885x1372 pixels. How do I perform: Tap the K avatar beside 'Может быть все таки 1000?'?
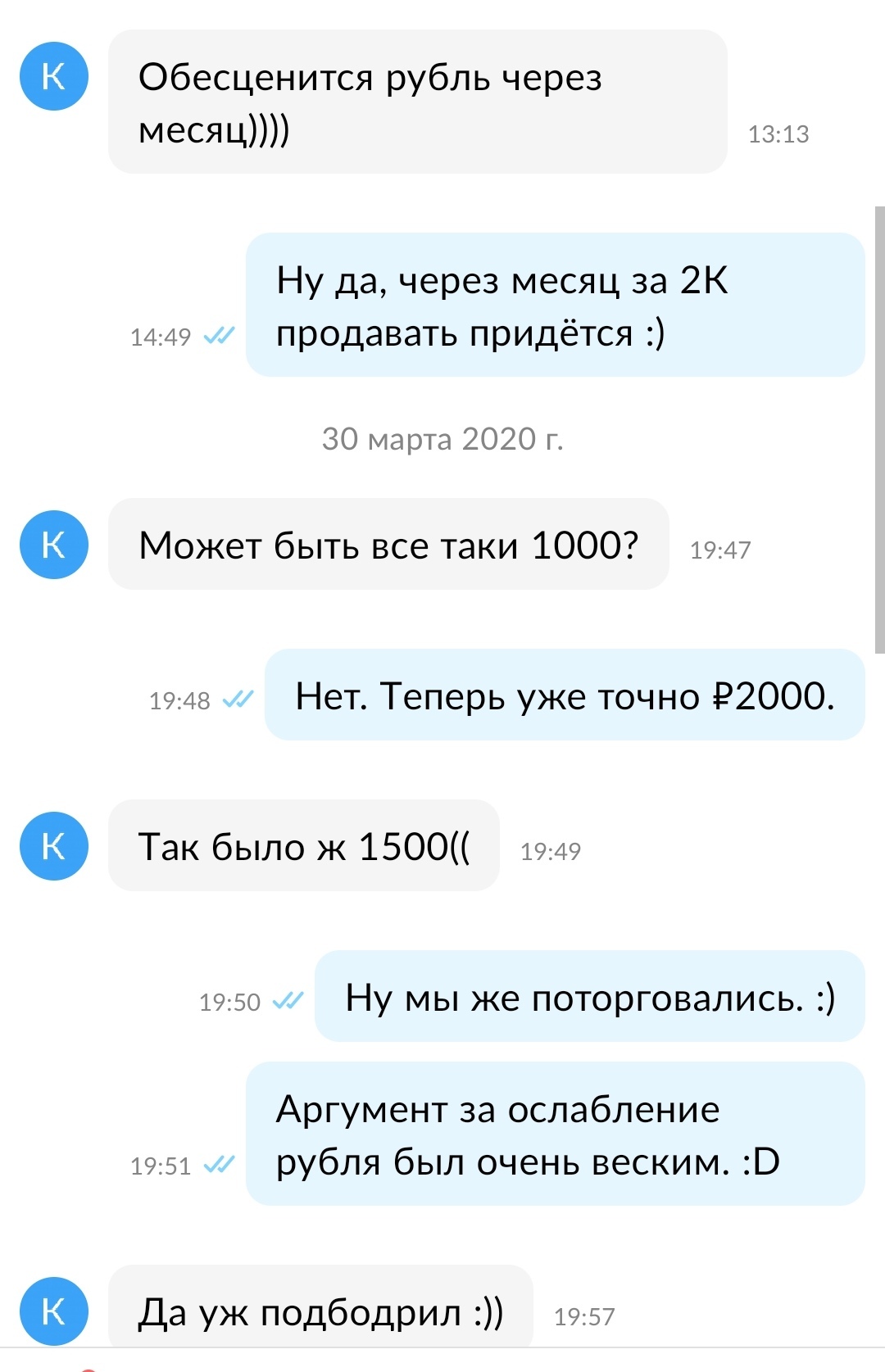point(54,545)
